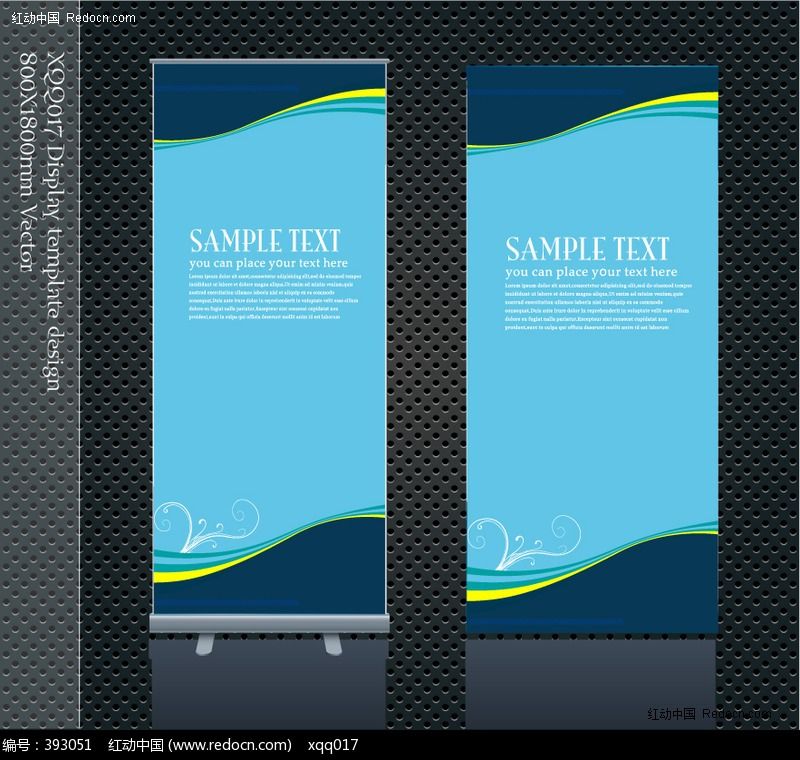Select left banner's 'you can place your text here' subtitle

269,263
